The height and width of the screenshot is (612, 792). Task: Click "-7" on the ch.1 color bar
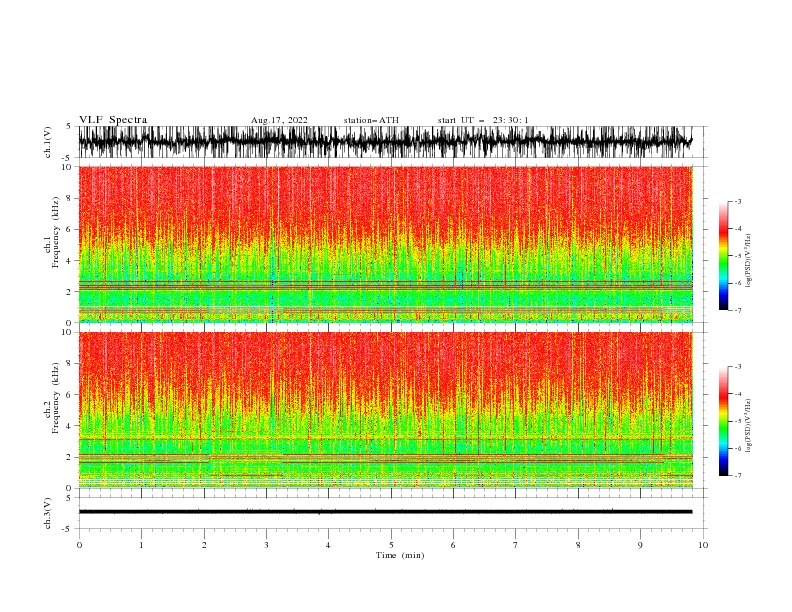pos(737,310)
